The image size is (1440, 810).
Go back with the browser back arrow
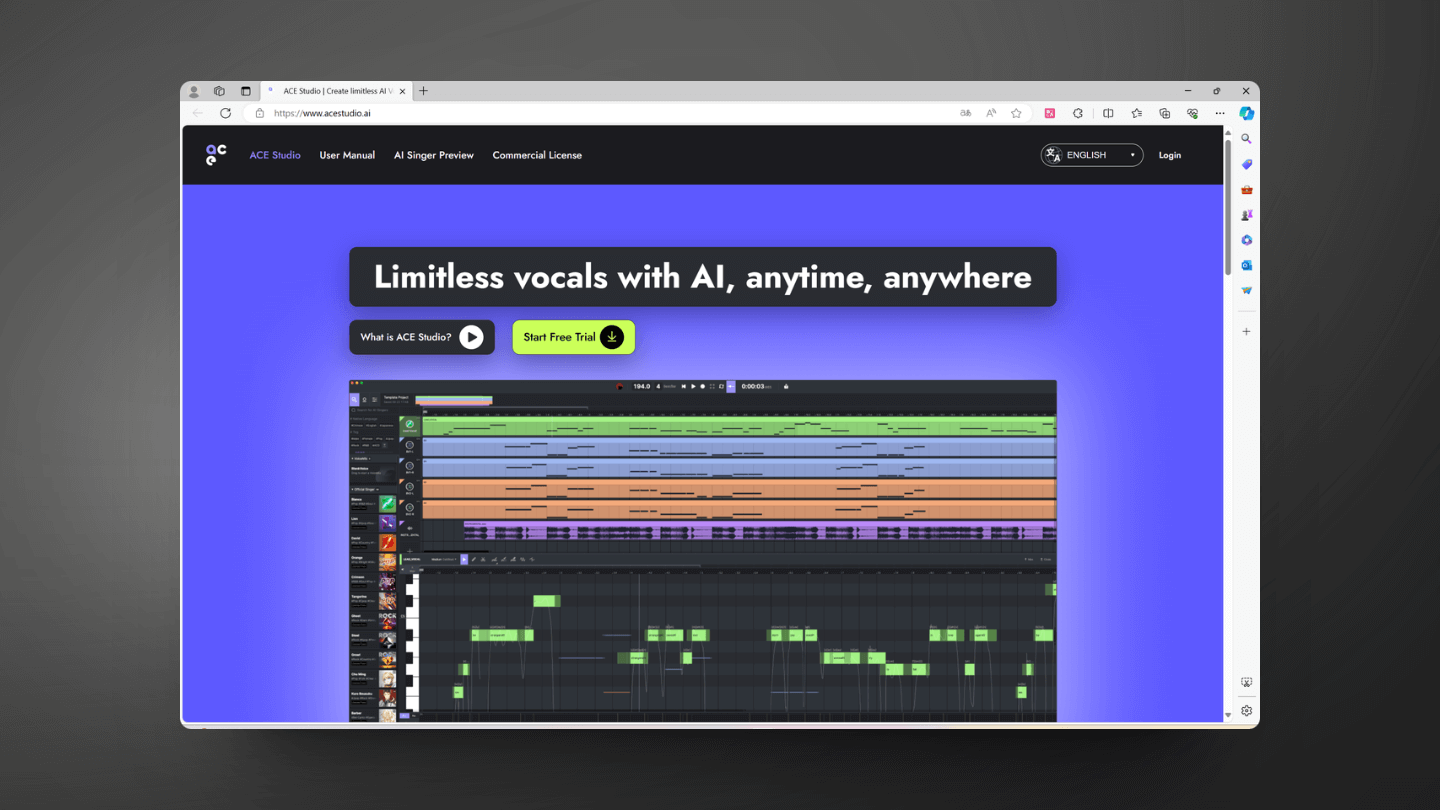click(197, 113)
